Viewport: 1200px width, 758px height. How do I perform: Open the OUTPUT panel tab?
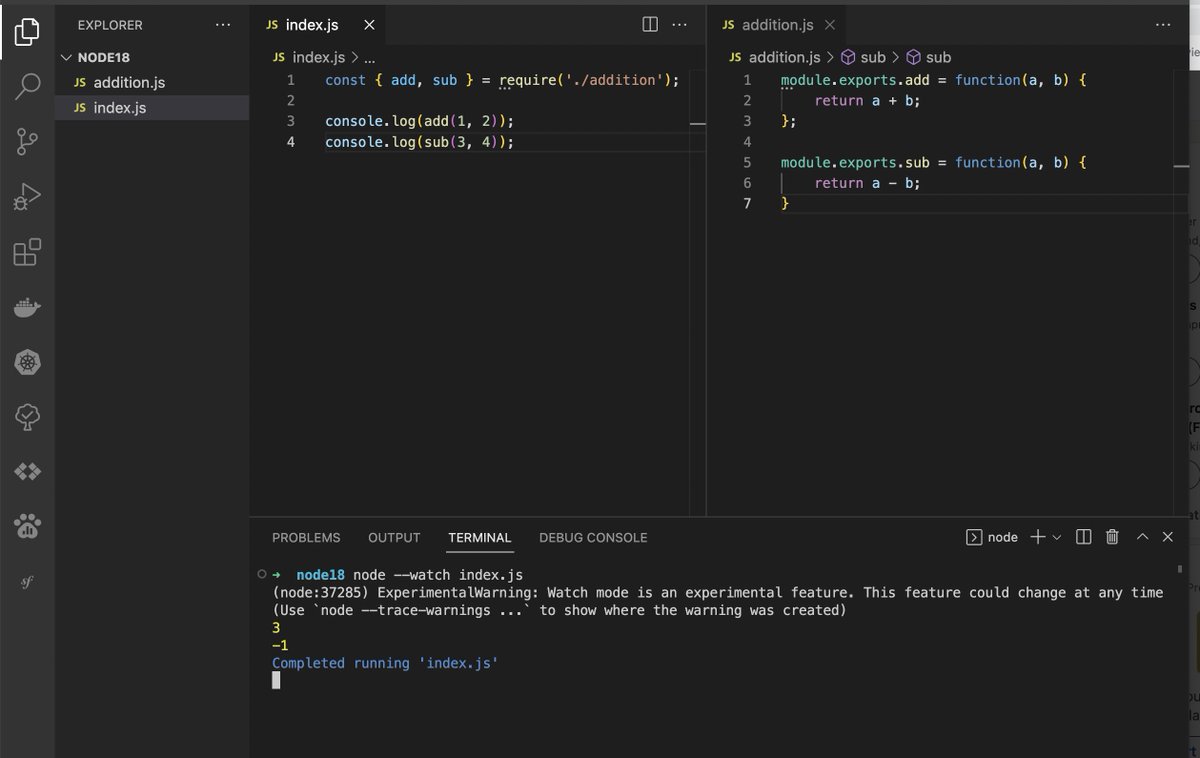click(394, 537)
